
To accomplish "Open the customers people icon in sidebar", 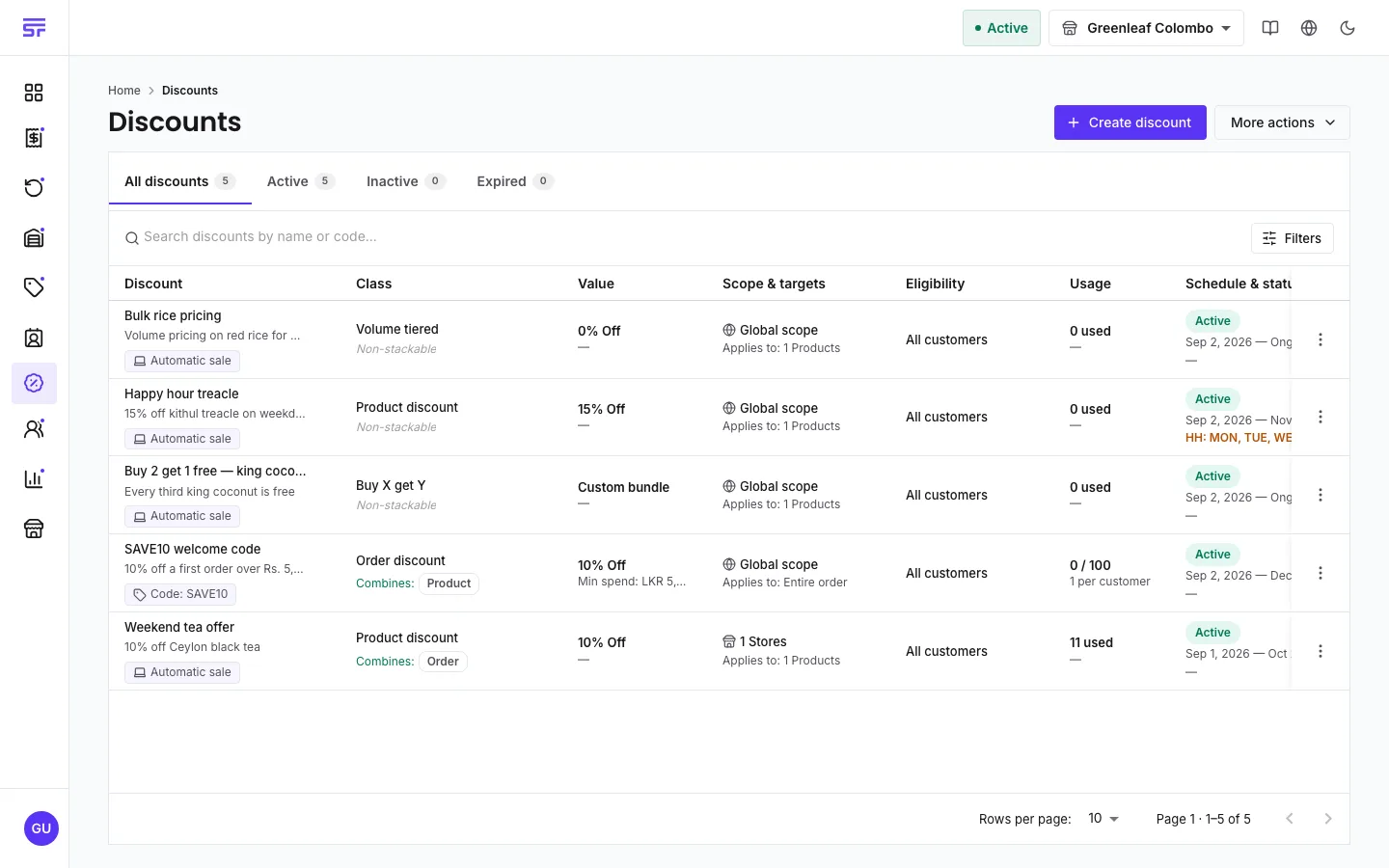I will 34,429.
